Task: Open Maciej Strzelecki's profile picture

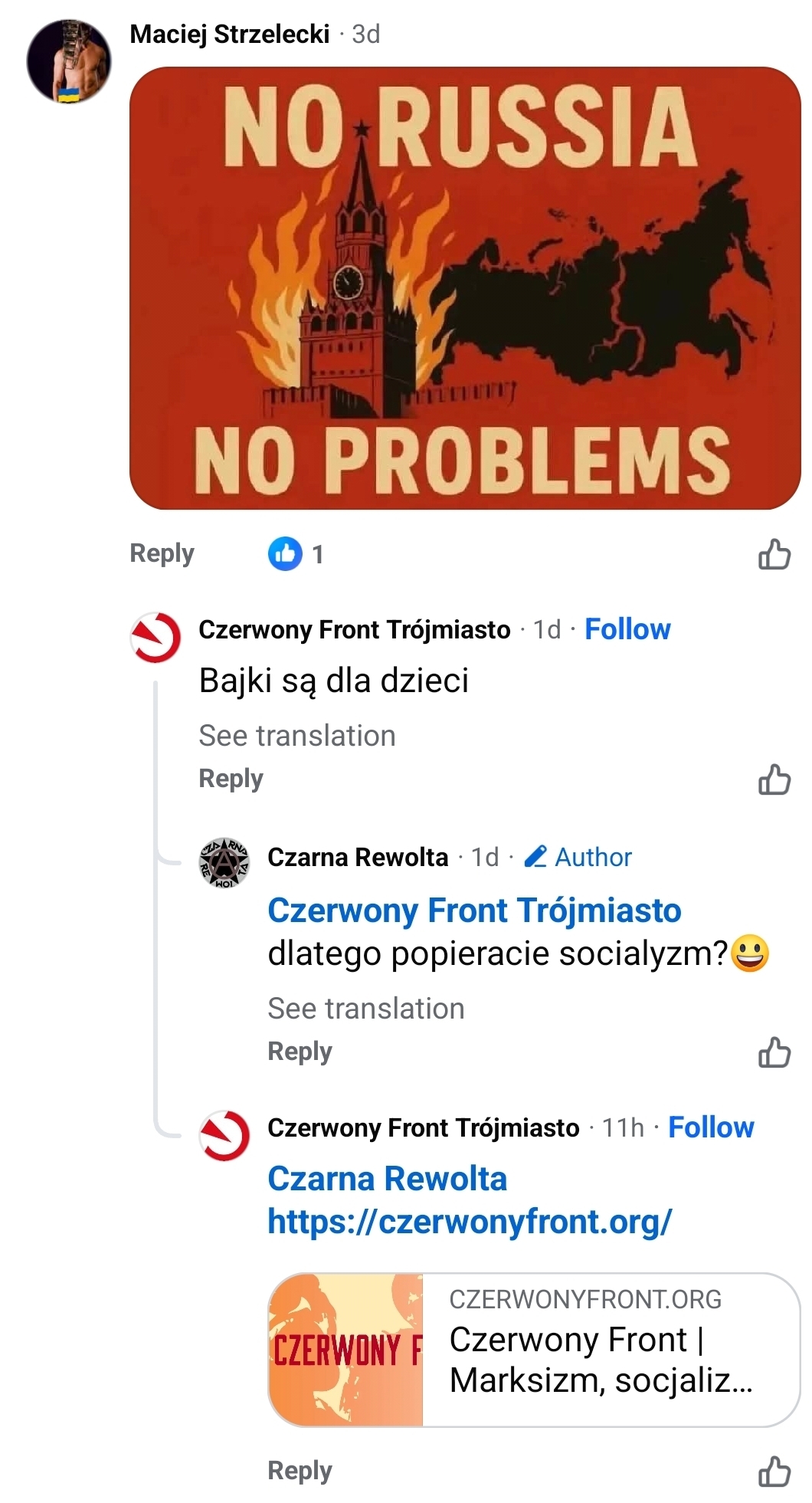Action: point(69,61)
